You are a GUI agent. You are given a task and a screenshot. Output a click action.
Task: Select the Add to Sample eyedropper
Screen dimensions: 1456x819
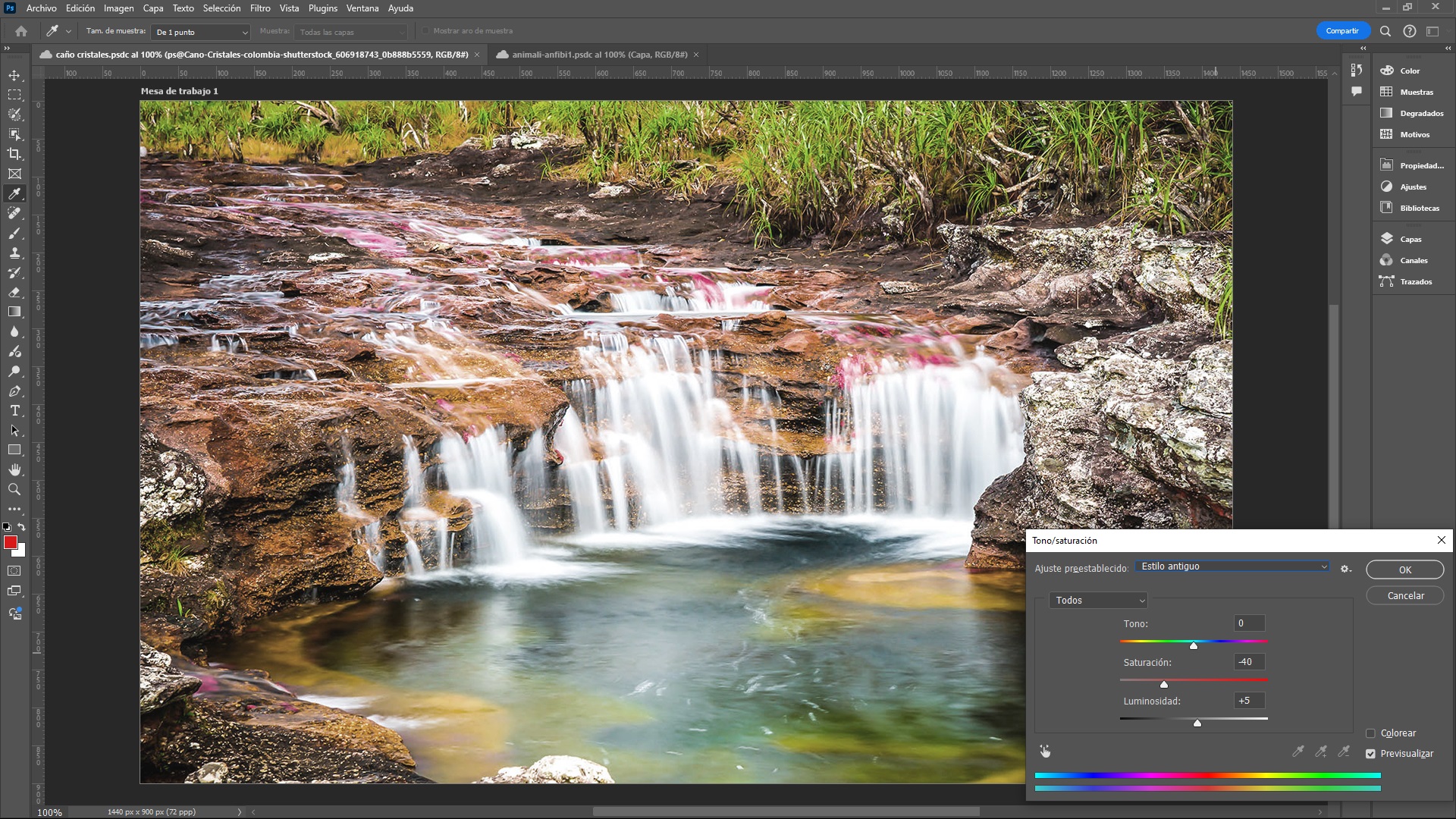coord(1321,752)
